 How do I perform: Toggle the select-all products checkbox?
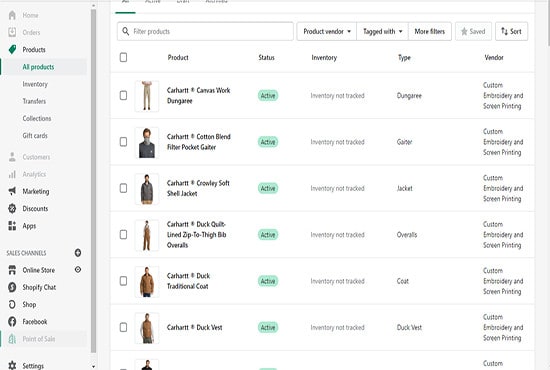[123, 57]
